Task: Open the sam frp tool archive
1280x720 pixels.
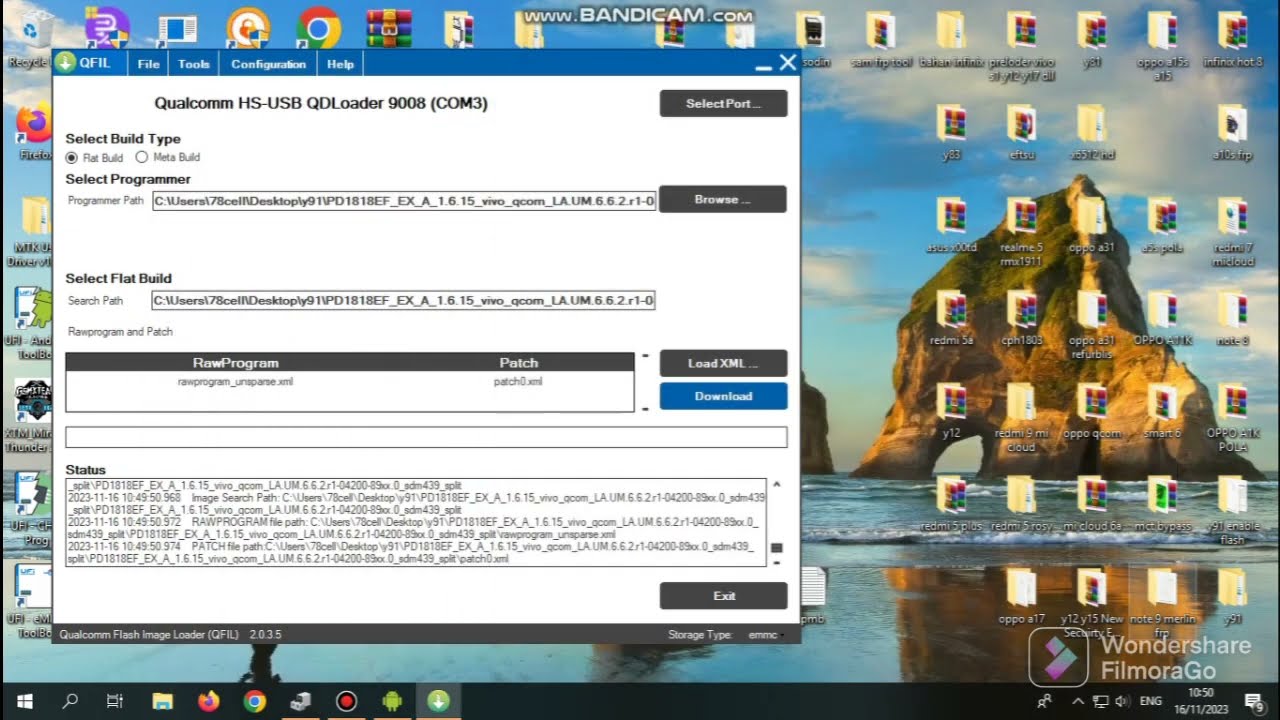Action: (880, 40)
